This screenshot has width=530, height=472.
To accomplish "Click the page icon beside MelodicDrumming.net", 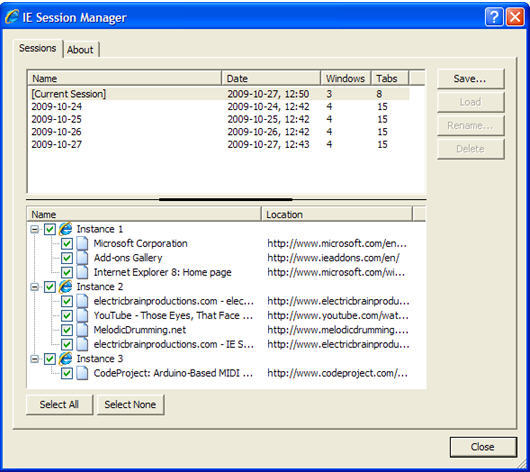I will tap(82, 330).
